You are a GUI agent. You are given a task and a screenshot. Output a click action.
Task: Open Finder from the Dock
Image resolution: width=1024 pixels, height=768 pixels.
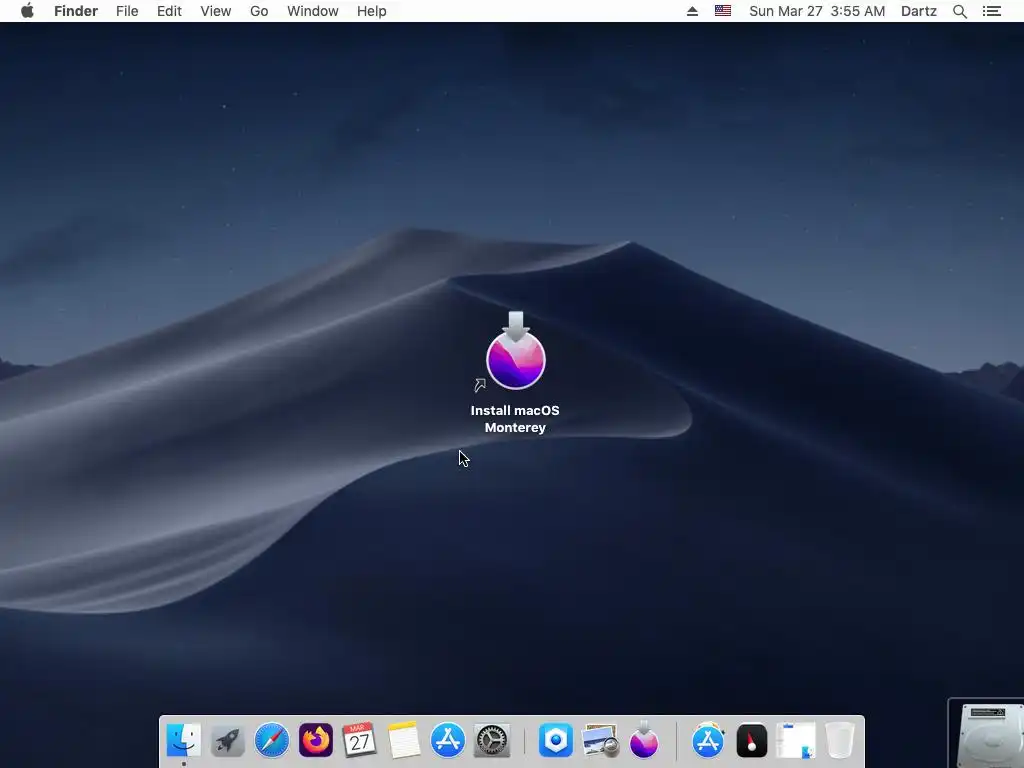tap(184, 741)
